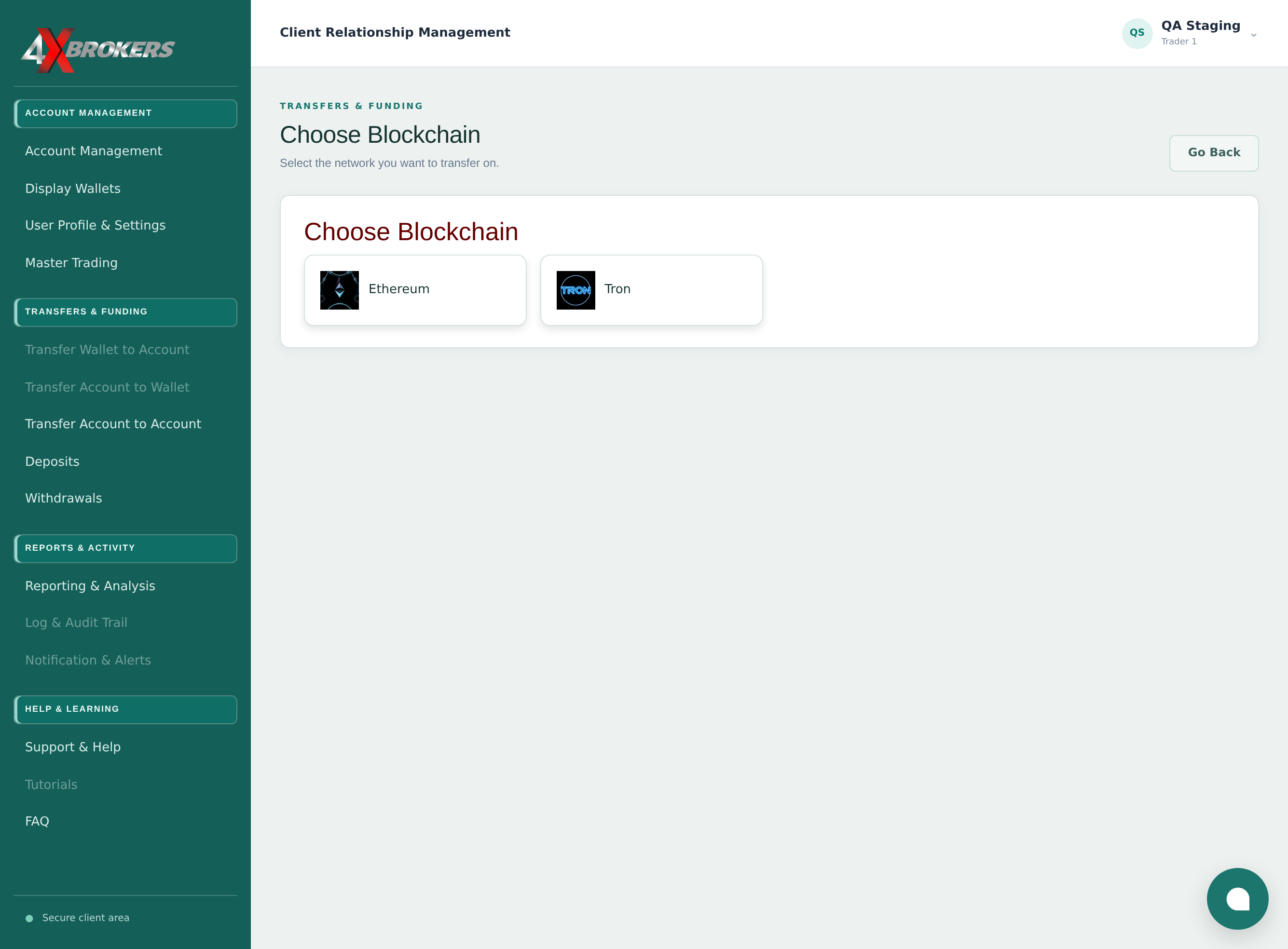Click the Account Management section header
The height and width of the screenshot is (949, 1288).
click(x=125, y=113)
